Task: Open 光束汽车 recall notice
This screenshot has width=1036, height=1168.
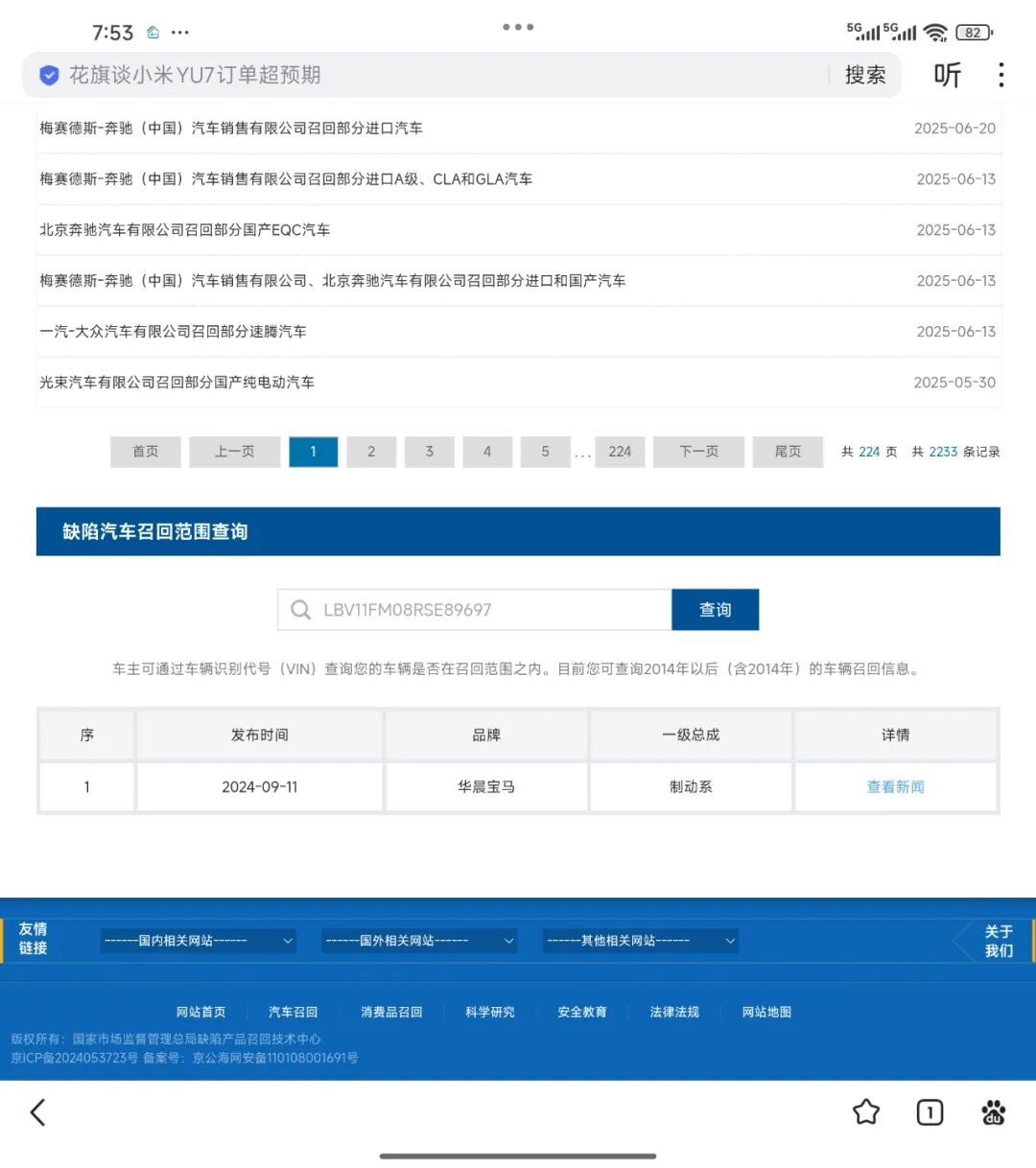Action: coord(518,383)
